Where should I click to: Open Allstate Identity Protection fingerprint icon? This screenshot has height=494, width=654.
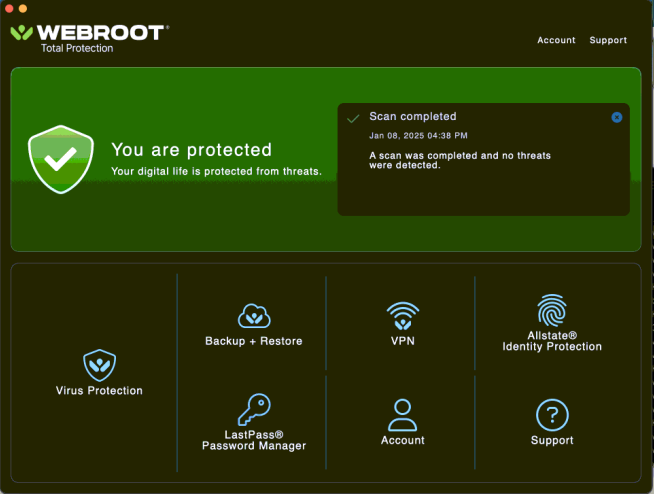552,310
